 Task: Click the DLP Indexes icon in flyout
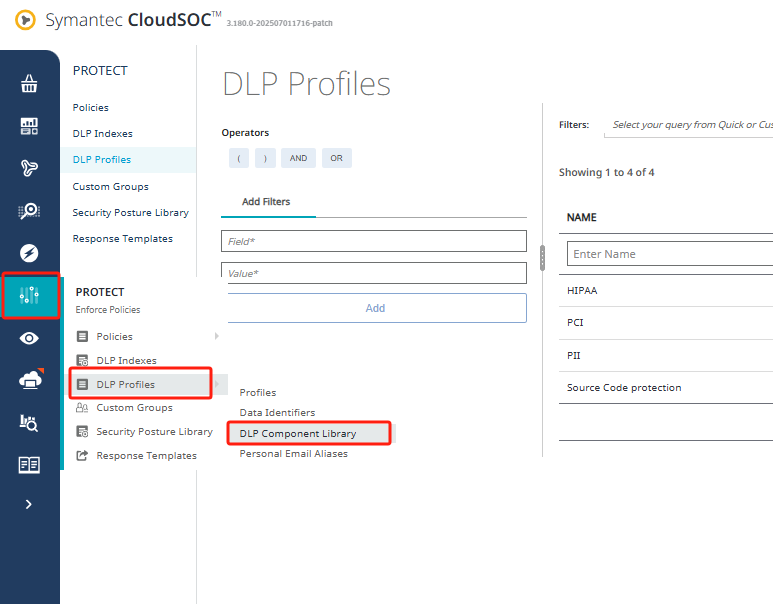[x=82, y=360]
